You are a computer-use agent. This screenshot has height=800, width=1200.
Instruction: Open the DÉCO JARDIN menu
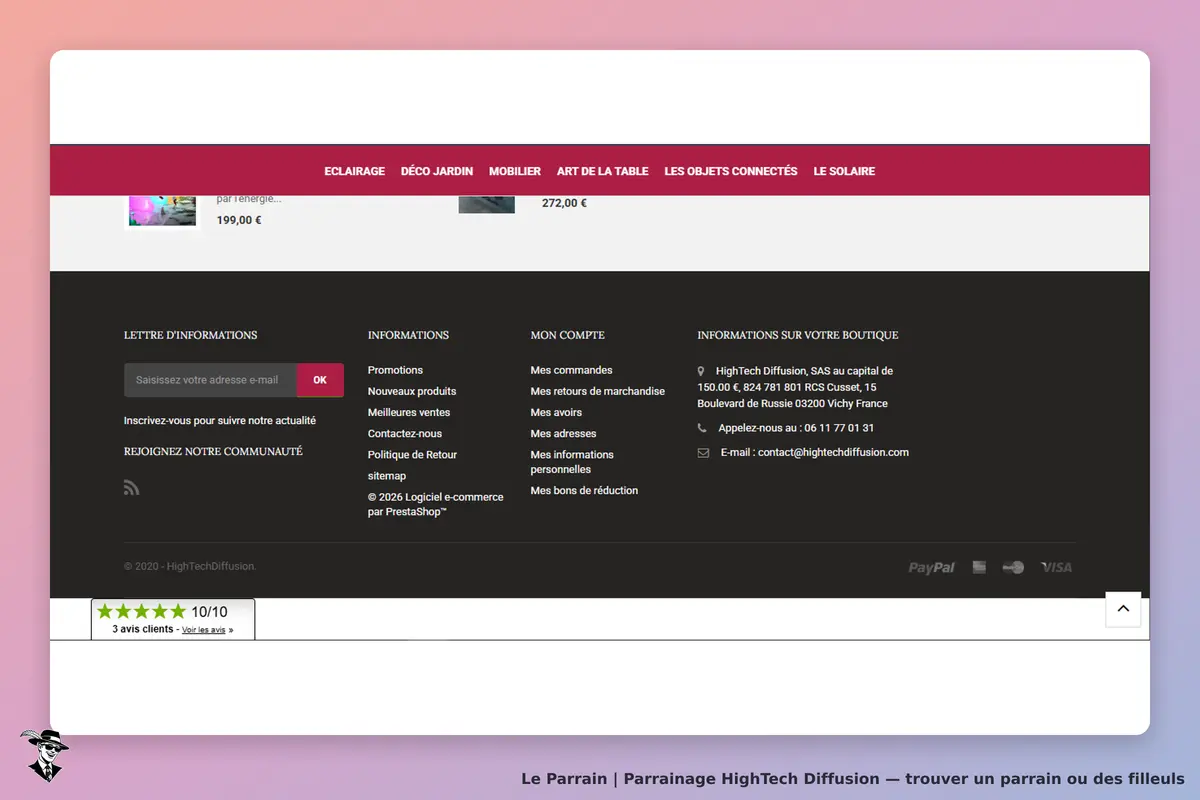click(437, 171)
